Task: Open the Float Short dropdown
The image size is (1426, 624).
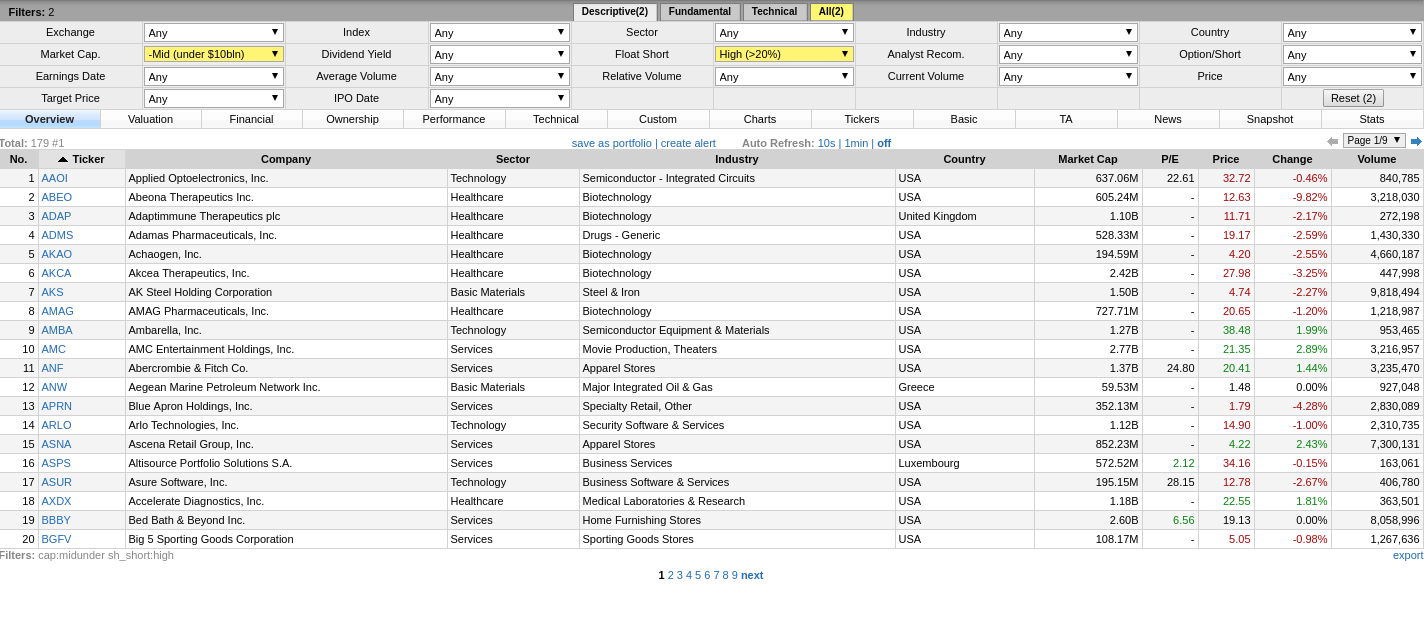Action: click(x=784, y=54)
